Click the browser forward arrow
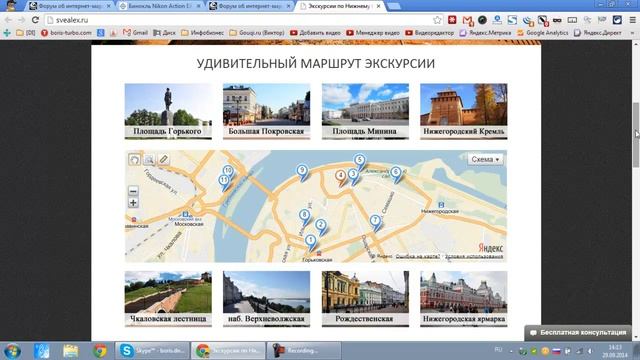 (x=22, y=20)
